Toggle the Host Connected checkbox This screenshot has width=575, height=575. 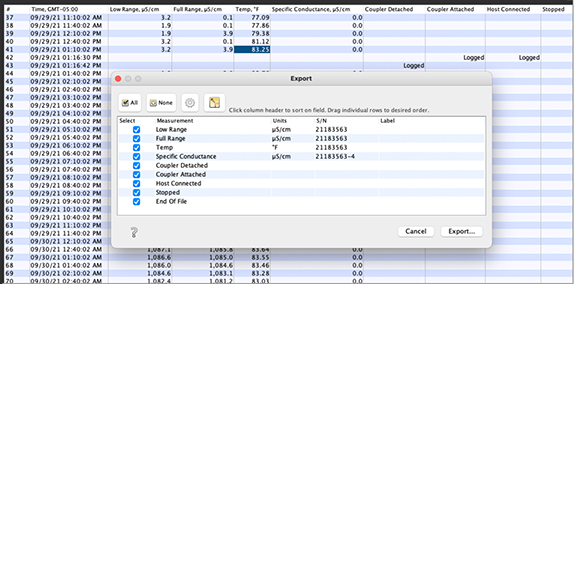(x=136, y=184)
